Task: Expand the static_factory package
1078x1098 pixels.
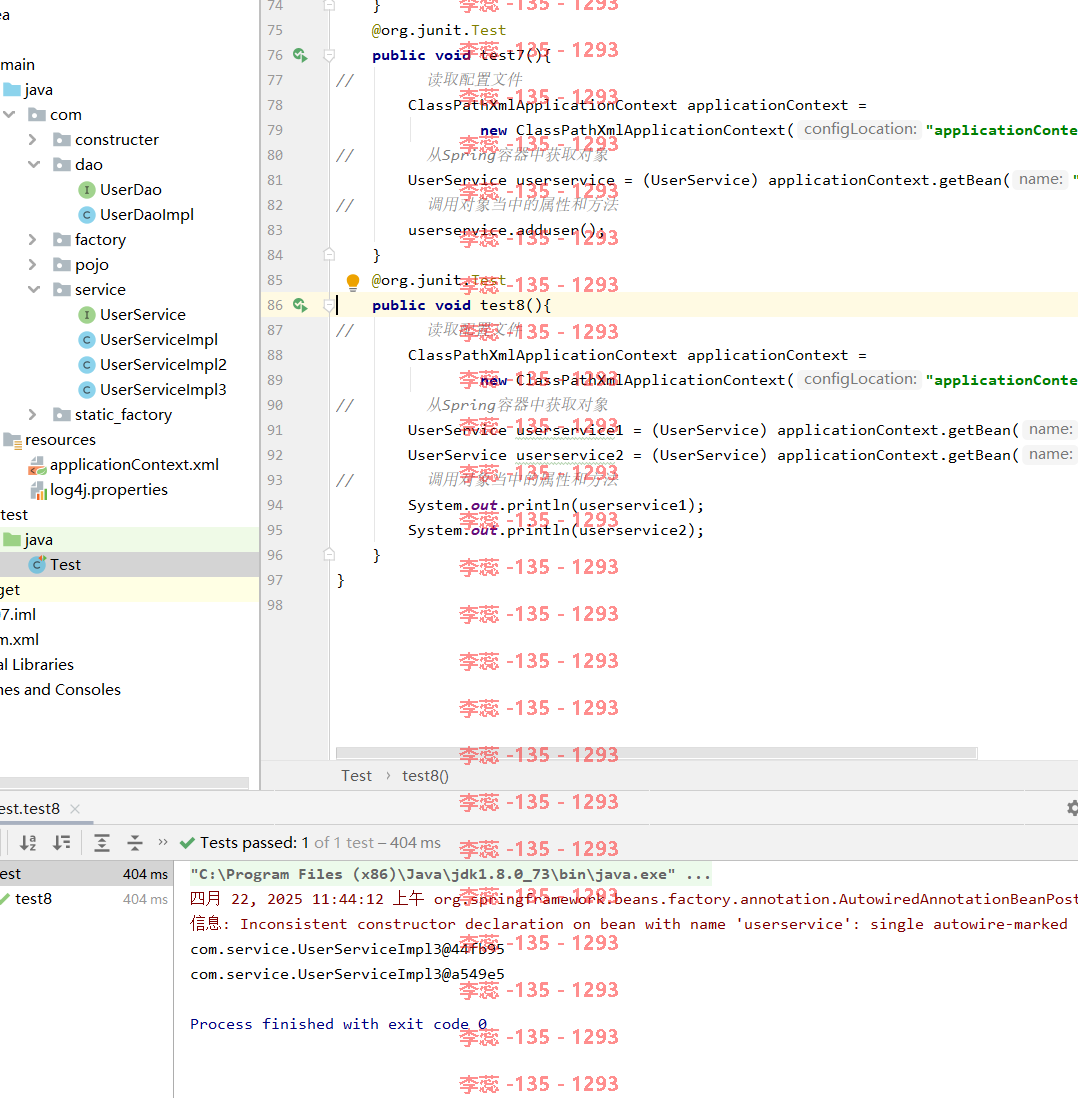Action: pyautogui.click(x=33, y=415)
